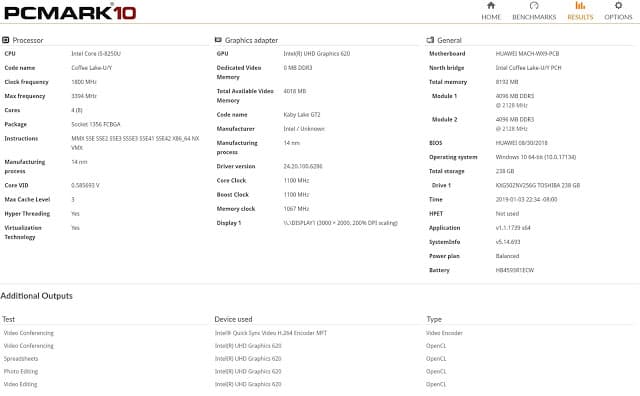The width and height of the screenshot is (640, 396).
Task: Select the RESULTS tab
Action: point(580,11)
